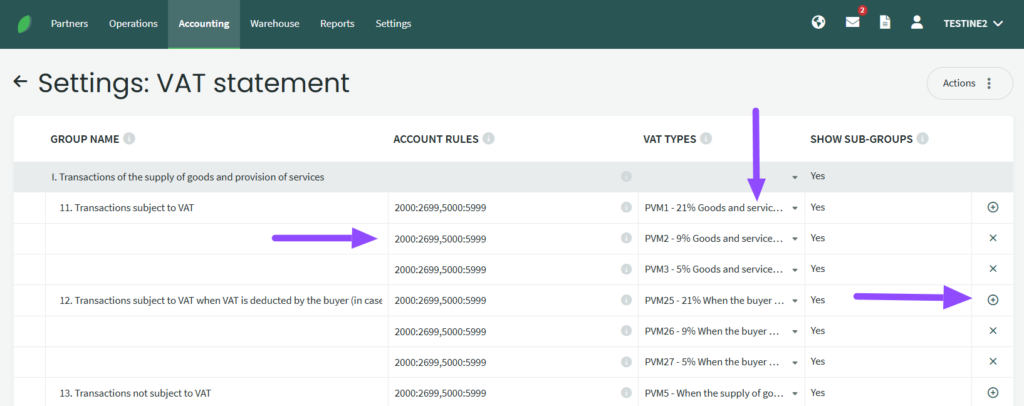
Task: Click 'Yes' sub-groups value in PVM26 row
Action: [817, 330]
